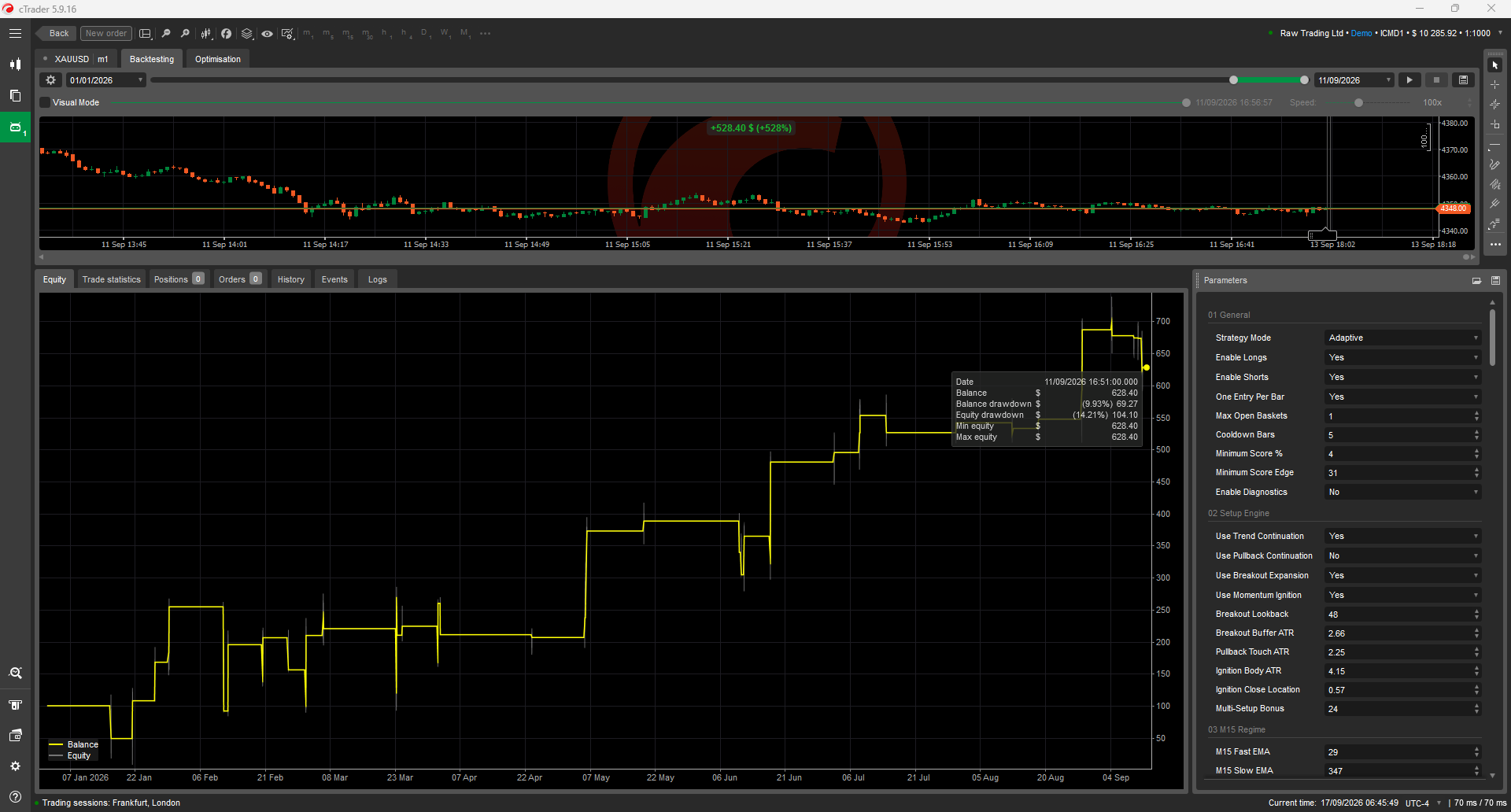Stop the backtest with the stop button
Image resolution: width=1511 pixels, height=812 pixels.
(x=1436, y=80)
